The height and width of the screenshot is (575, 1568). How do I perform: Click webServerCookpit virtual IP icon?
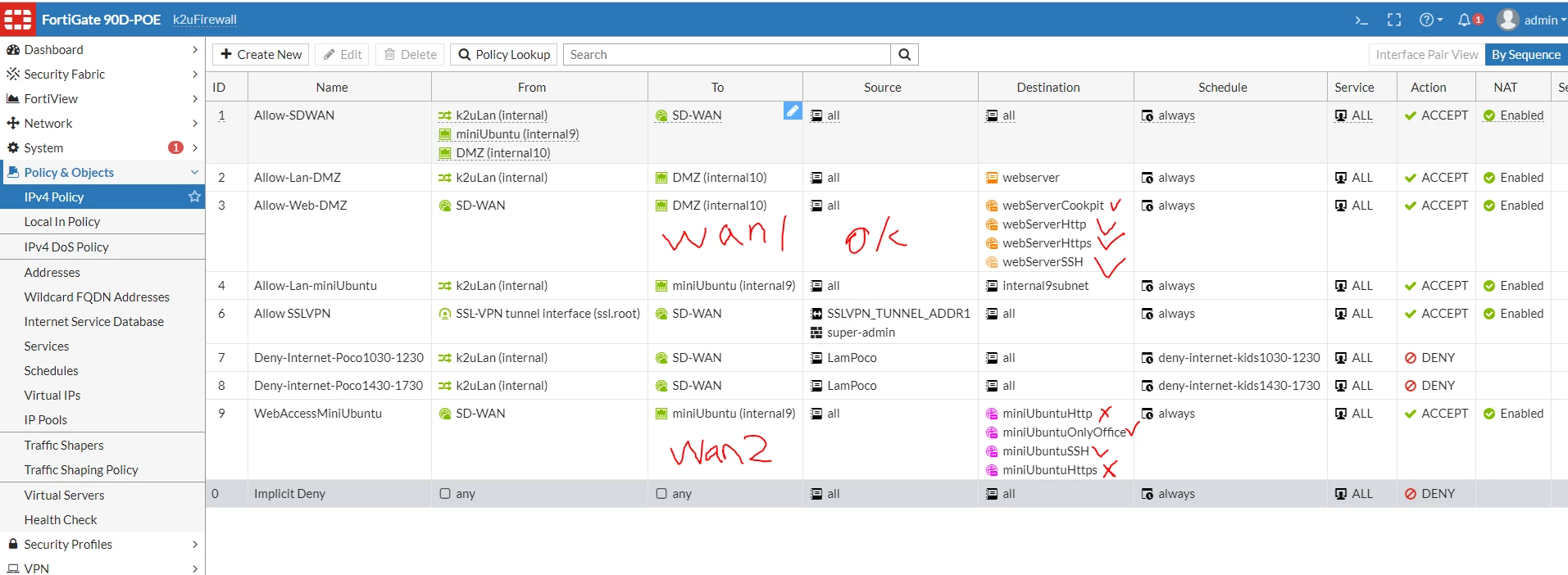(992, 206)
